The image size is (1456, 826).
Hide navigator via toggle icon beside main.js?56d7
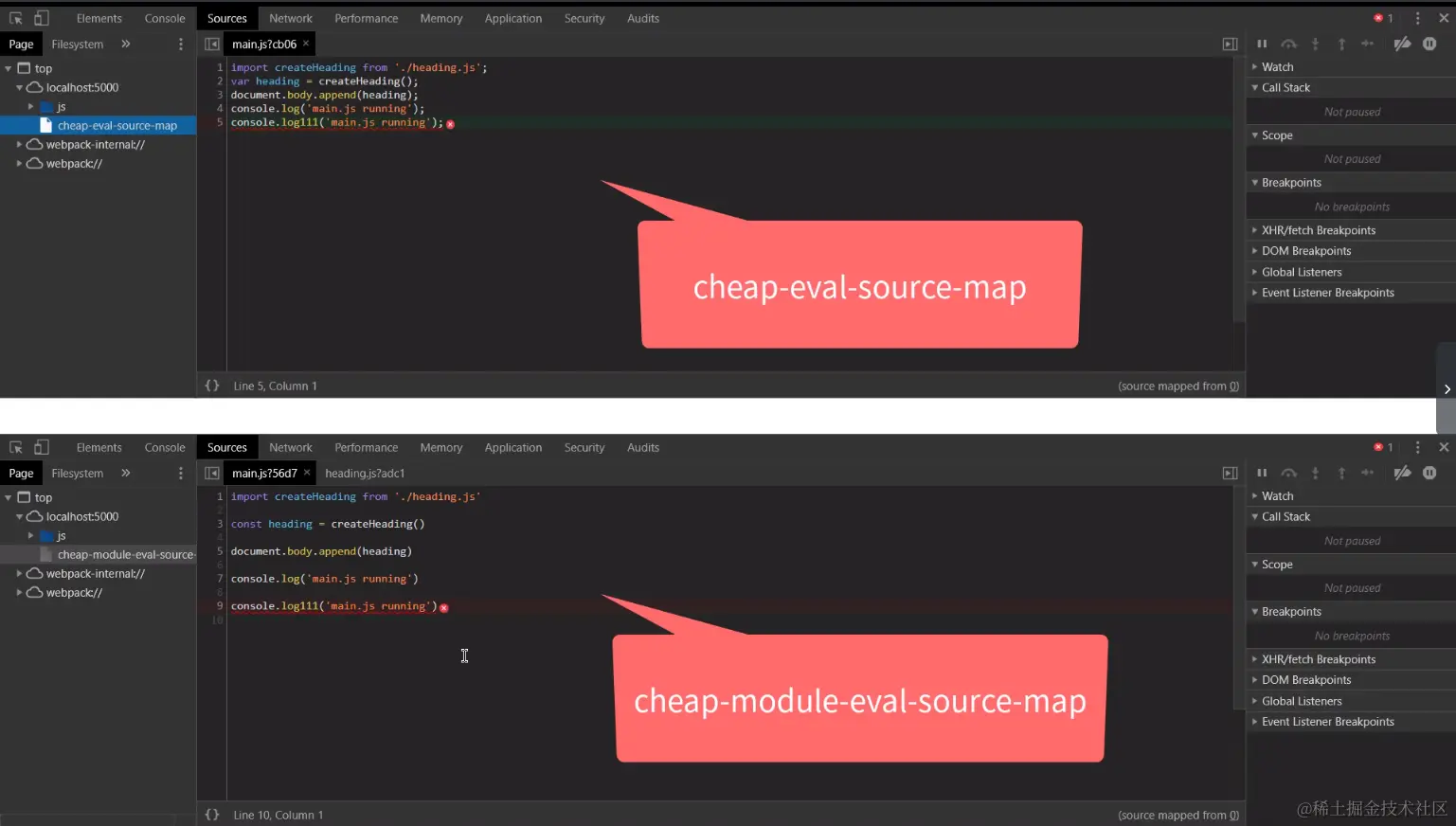[212, 474]
